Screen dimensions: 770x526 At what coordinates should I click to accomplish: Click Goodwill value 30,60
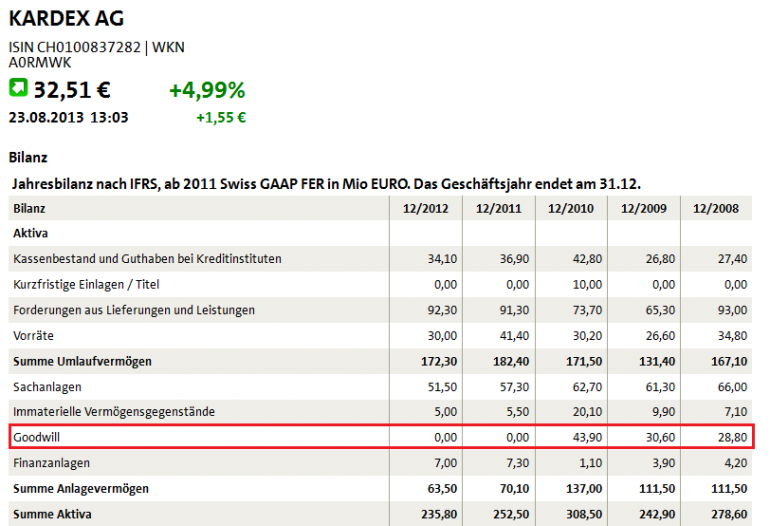660,437
